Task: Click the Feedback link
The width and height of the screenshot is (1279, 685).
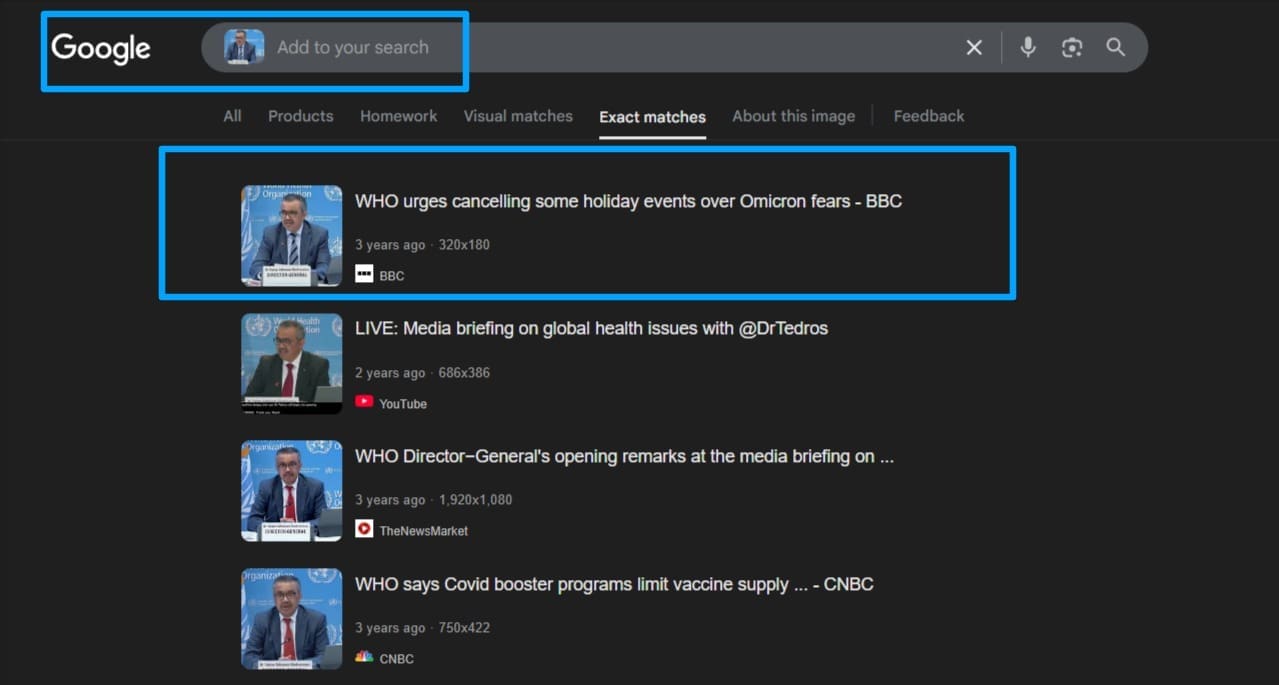Action: 929,116
